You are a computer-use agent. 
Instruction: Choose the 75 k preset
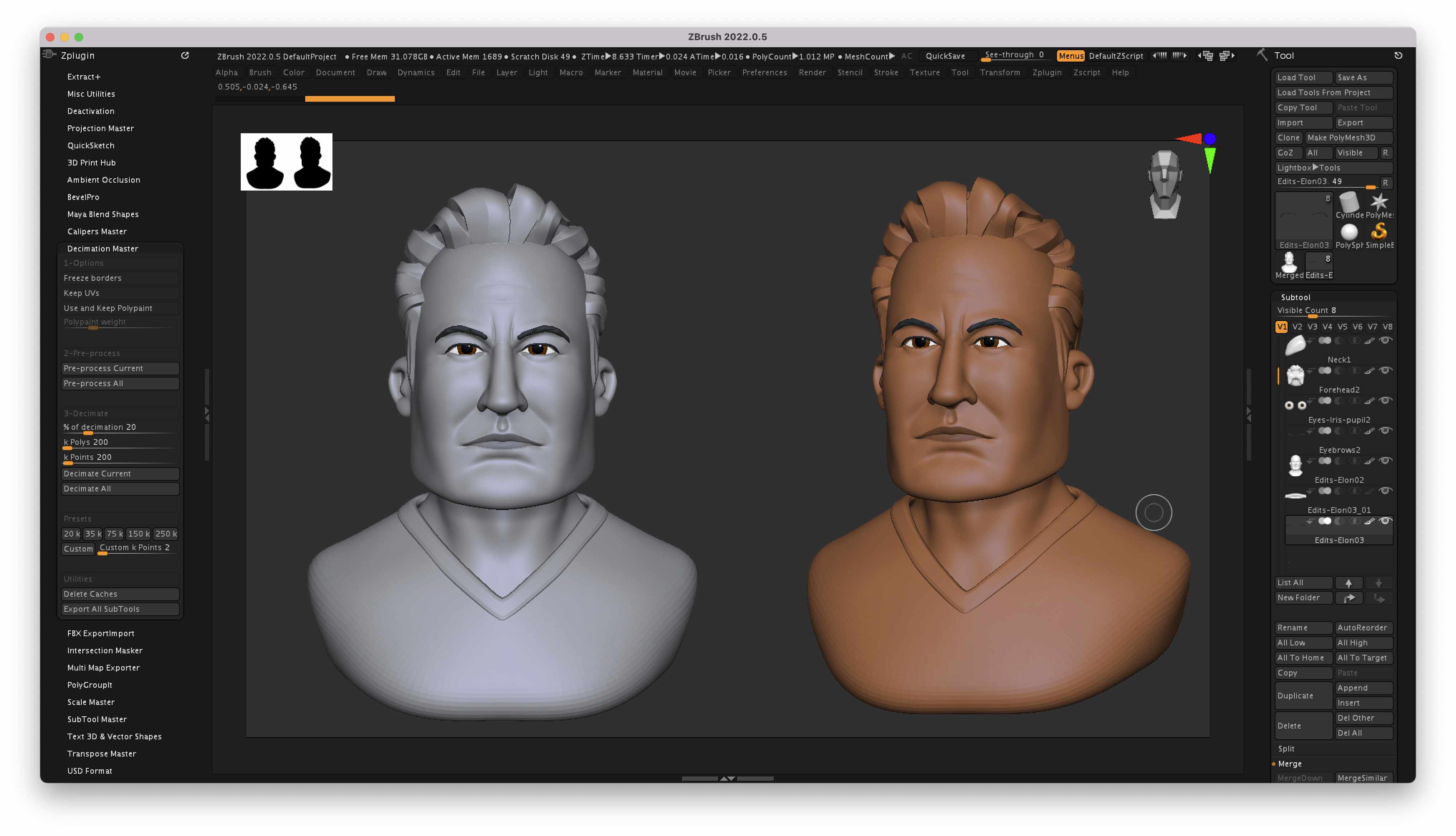(x=114, y=534)
